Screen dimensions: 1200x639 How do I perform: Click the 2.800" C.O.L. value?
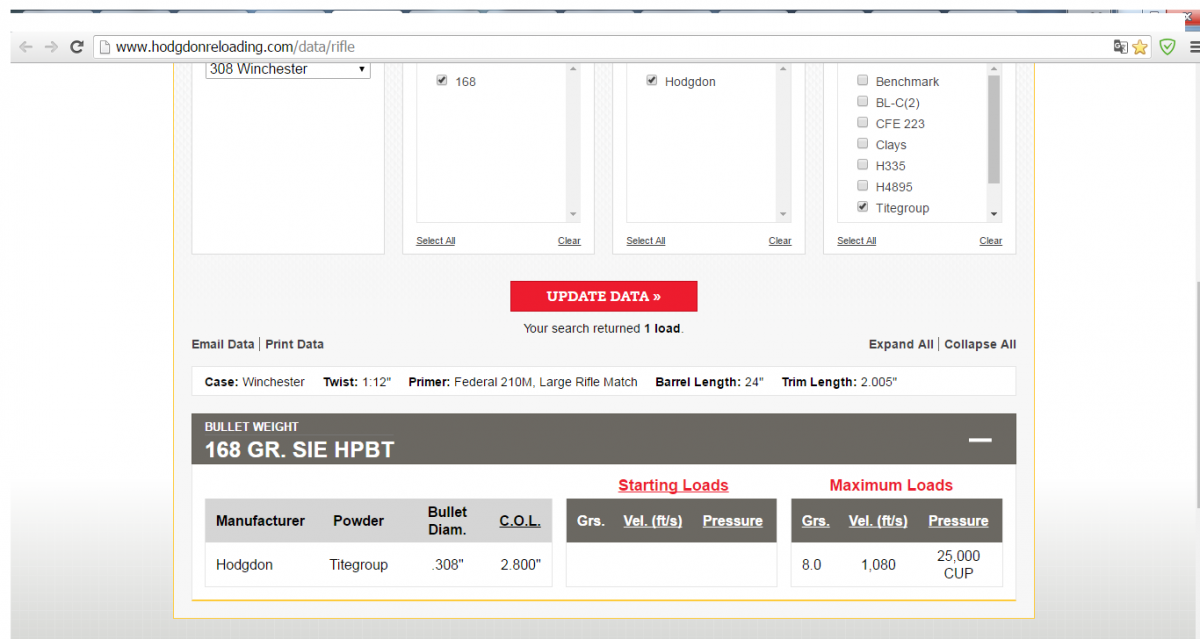coord(520,565)
